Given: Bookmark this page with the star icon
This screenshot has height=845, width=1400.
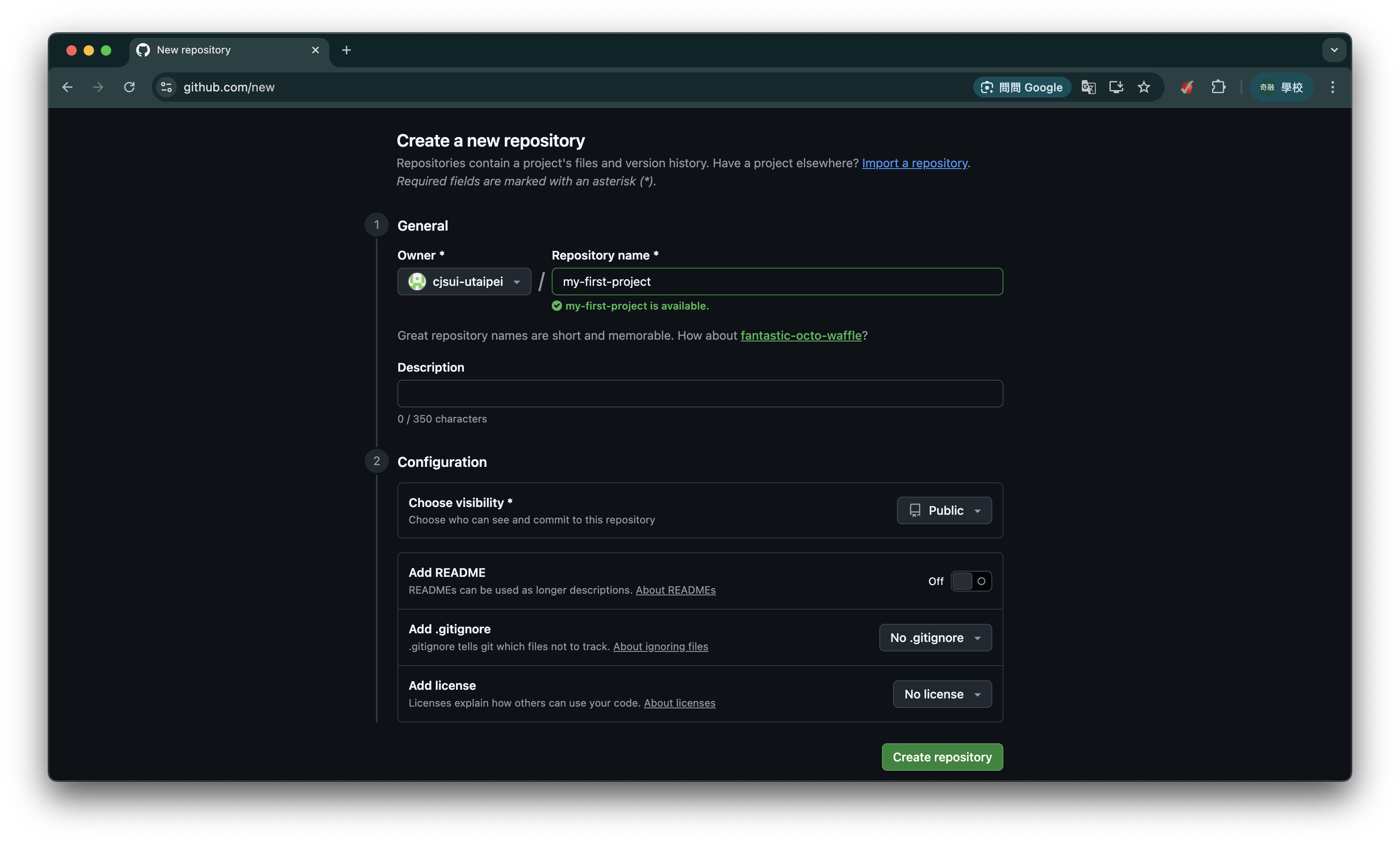Looking at the screenshot, I should (1144, 87).
